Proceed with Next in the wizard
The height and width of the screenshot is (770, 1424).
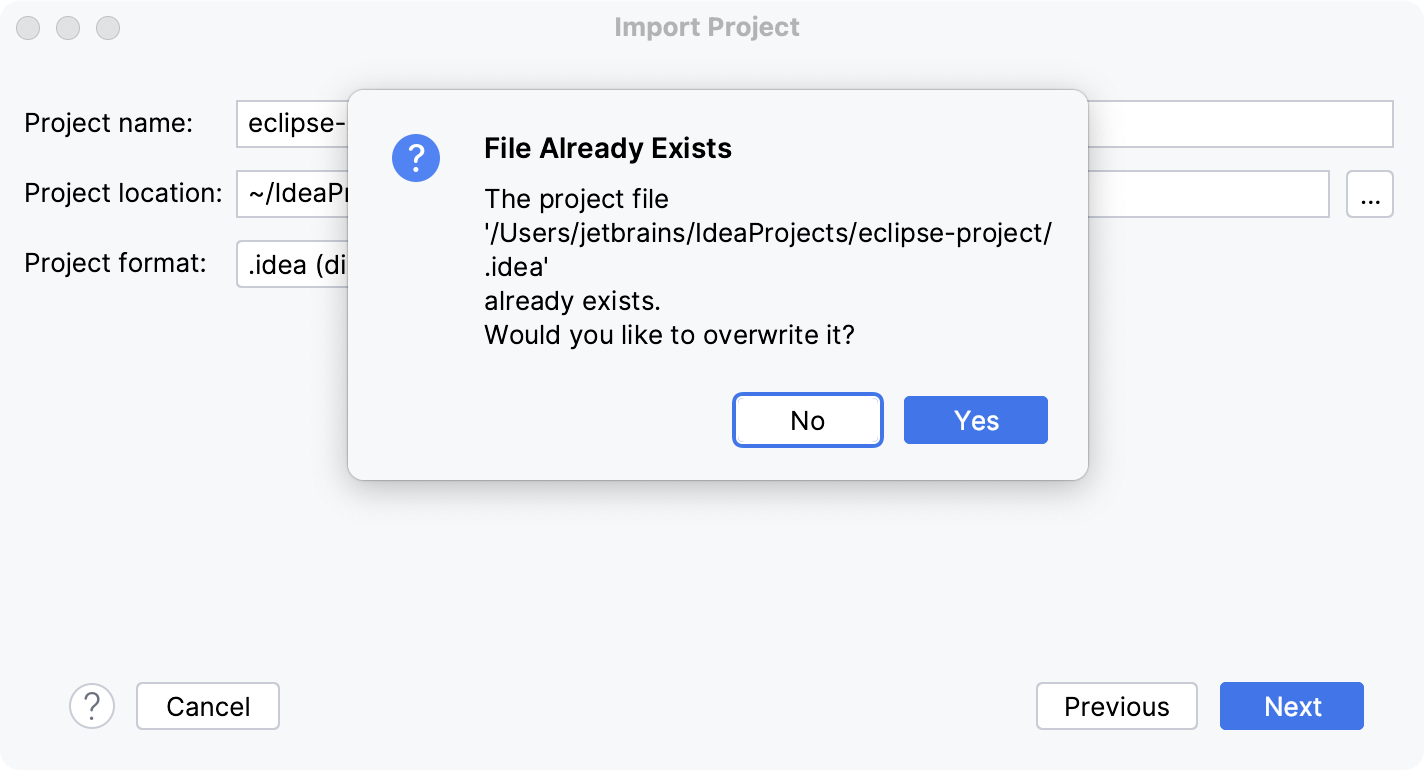pyautogui.click(x=1291, y=706)
